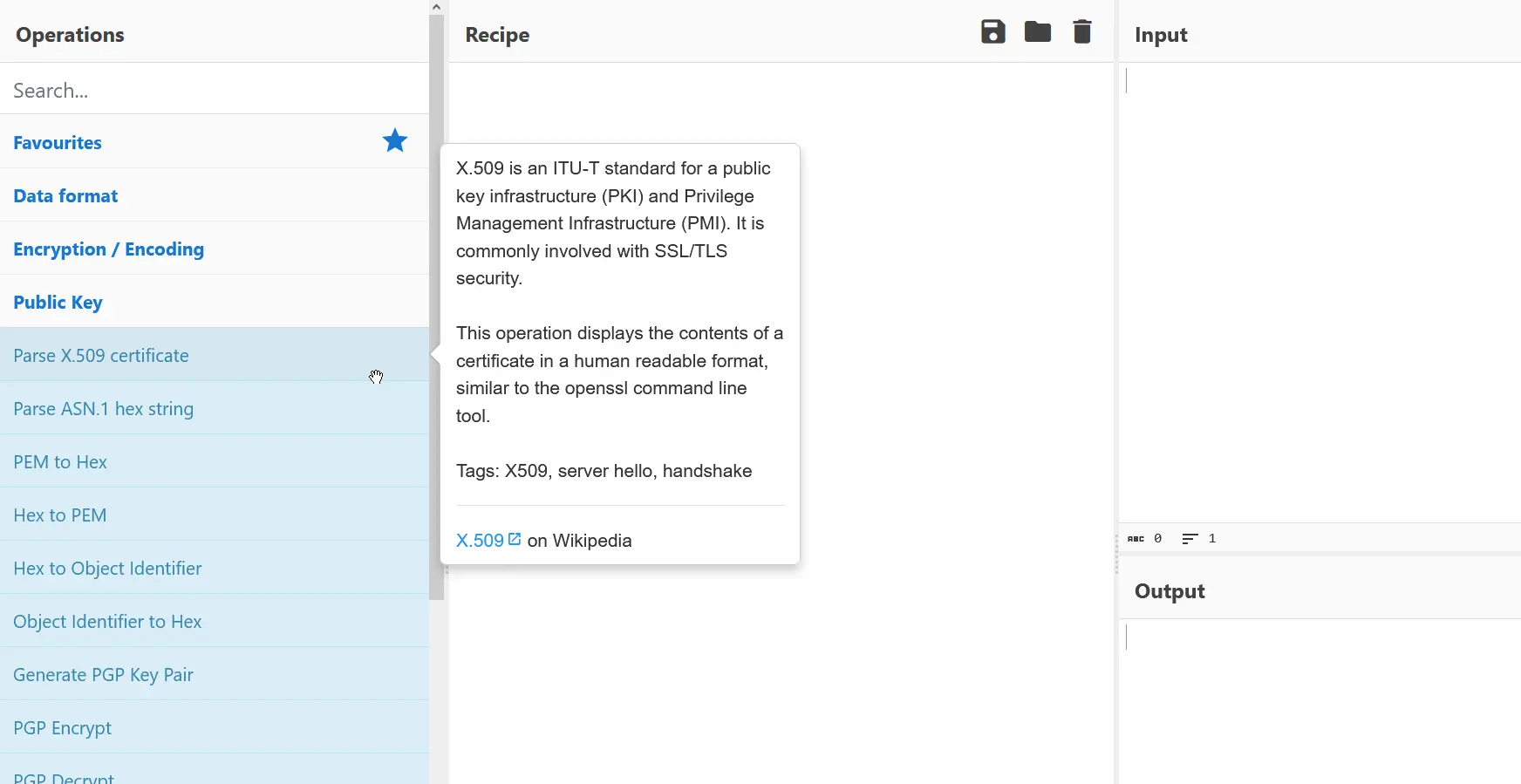Pick the Generate PGP Key Pair operation
The image size is (1521, 784).
[x=103, y=675]
